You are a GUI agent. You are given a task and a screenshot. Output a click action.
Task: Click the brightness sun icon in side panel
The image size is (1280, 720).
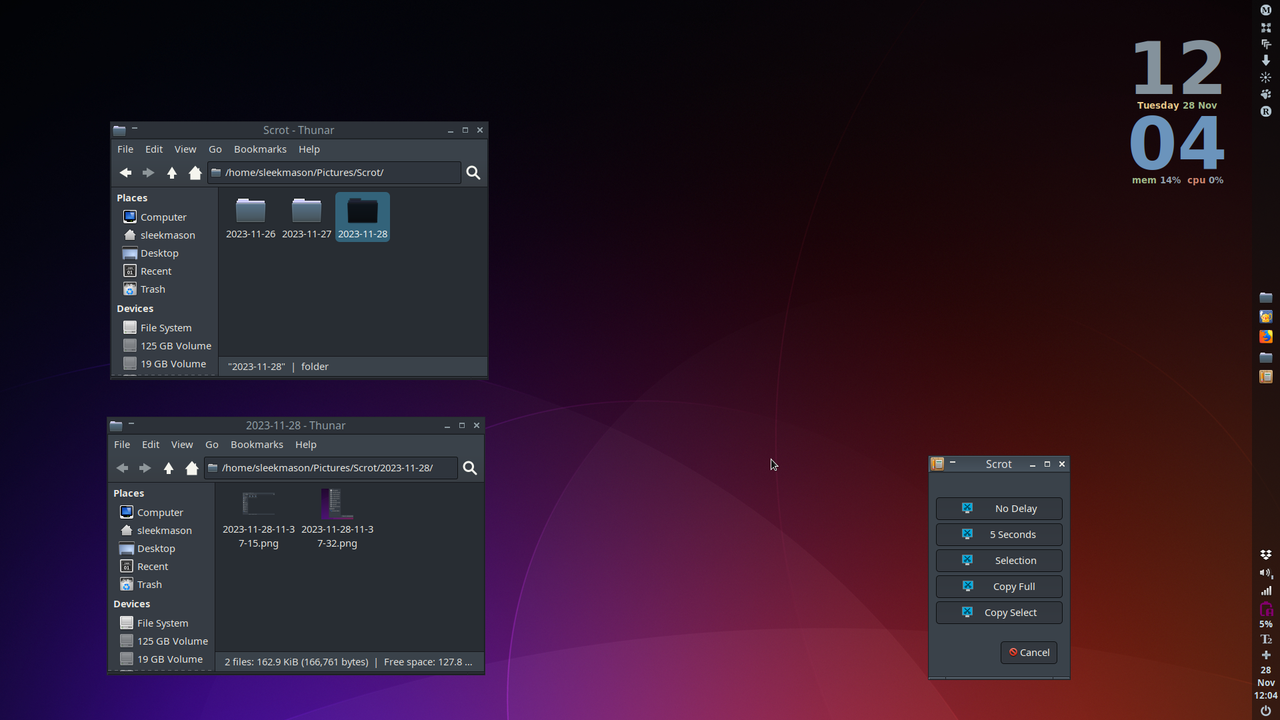pyautogui.click(x=1266, y=77)
